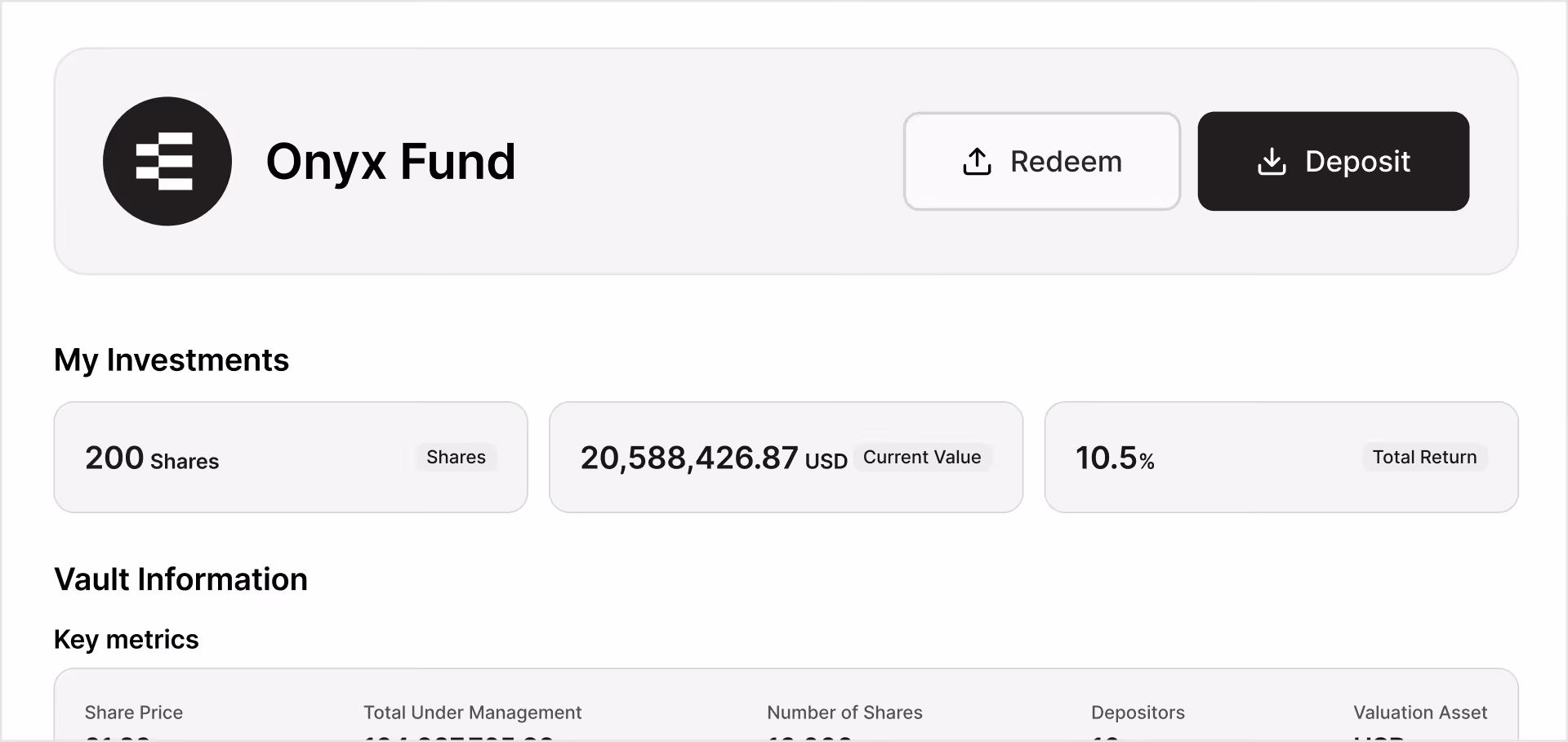1568x742 pixels.
Task: Select the Share Price metric label
Action: [x=134, y=713]
